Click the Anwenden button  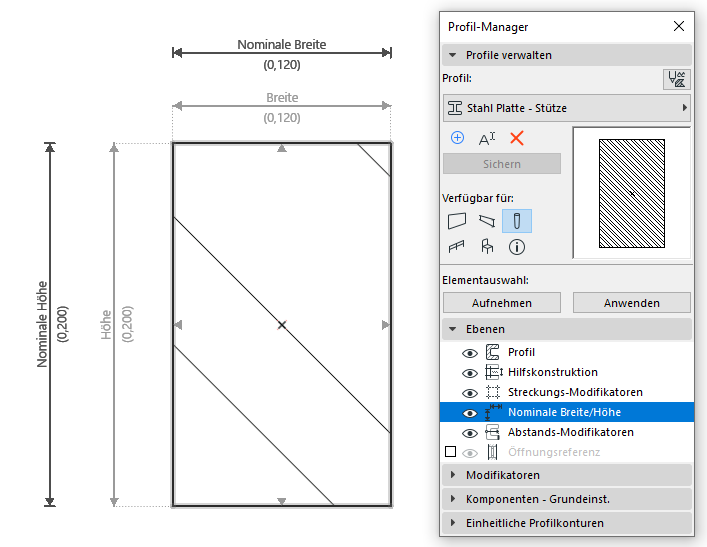[632, 303]
